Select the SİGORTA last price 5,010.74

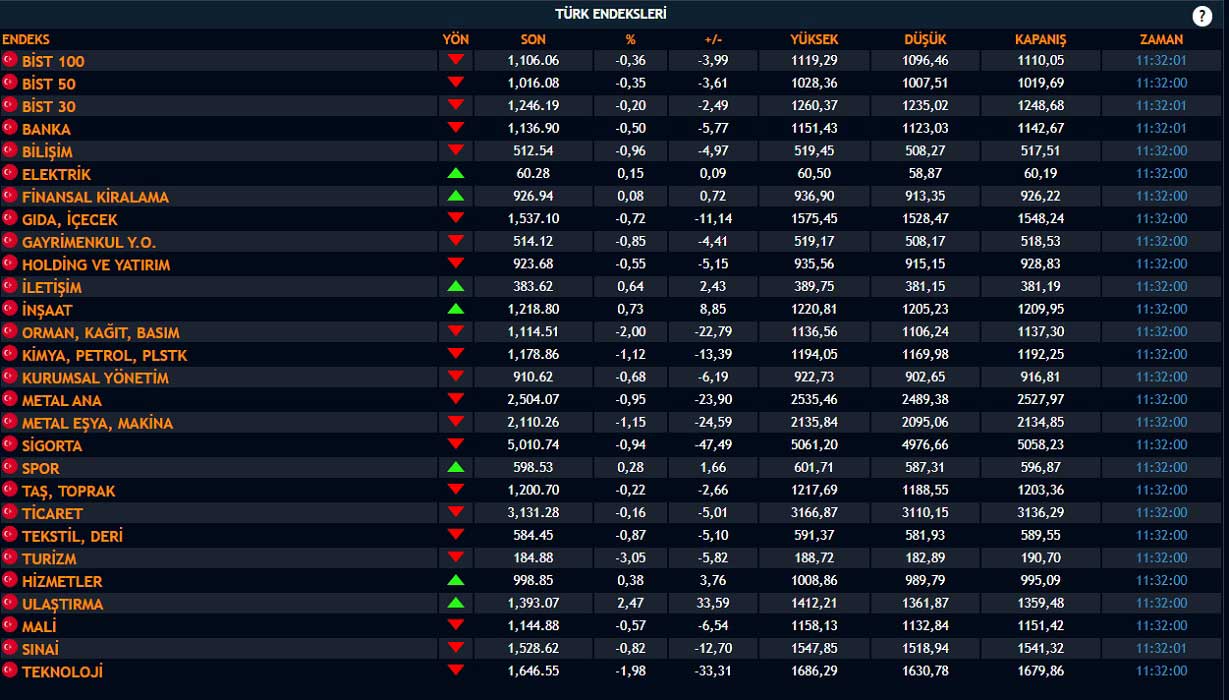pyautogui.click(x=533, y=445)
